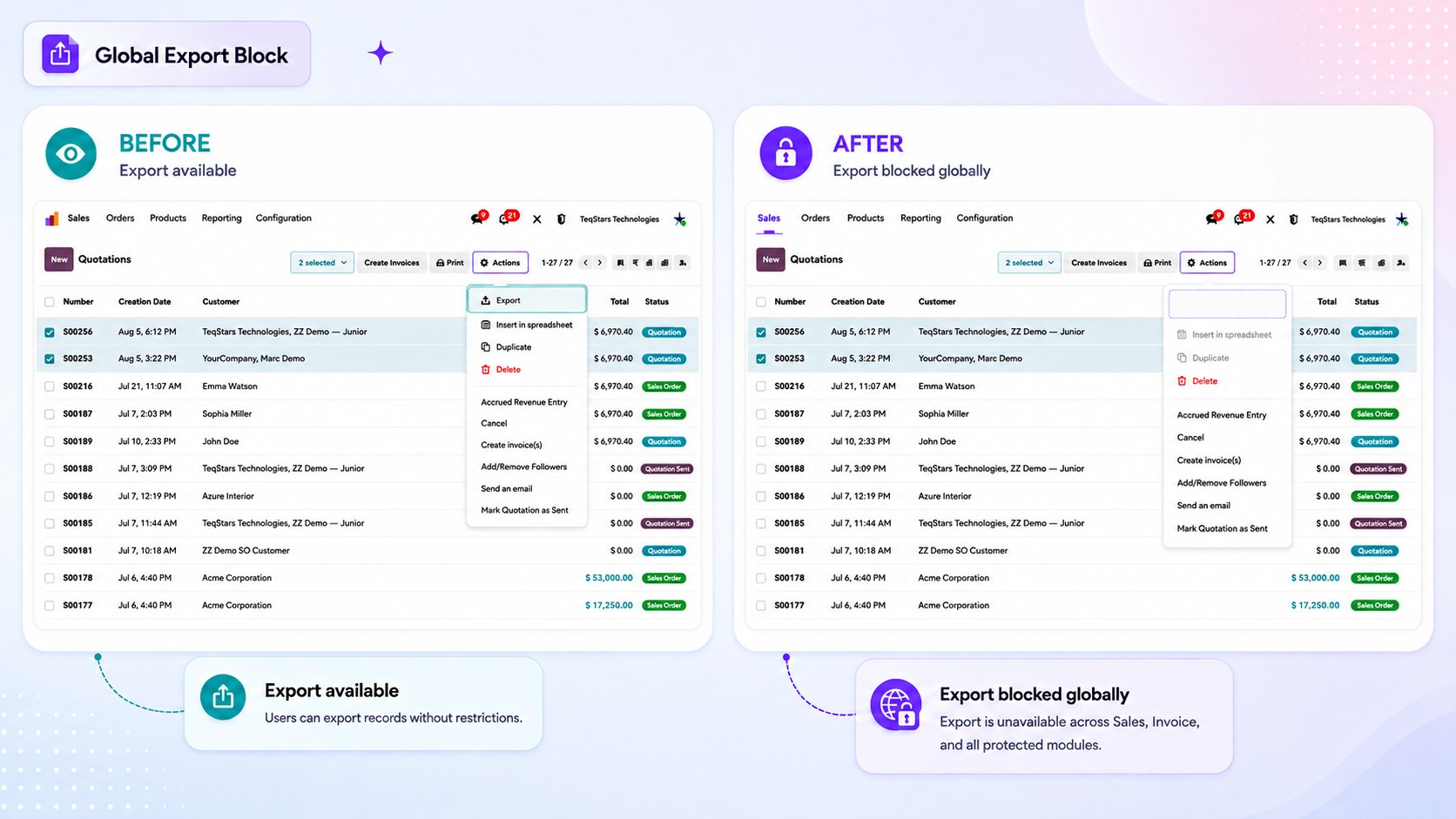
Task: Click the X icon in BEFORE panel navbar
Action: [x=536, y=219]
